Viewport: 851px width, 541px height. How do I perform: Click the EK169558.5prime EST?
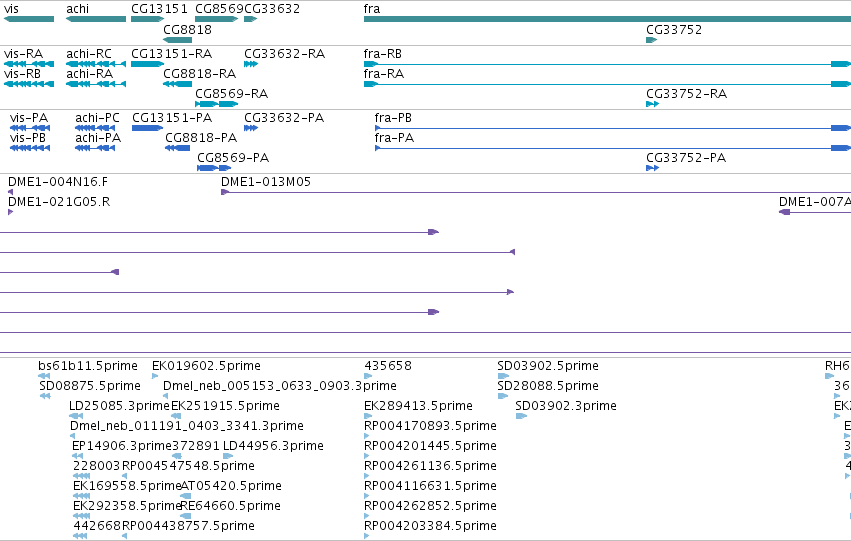tap(81, 497)
